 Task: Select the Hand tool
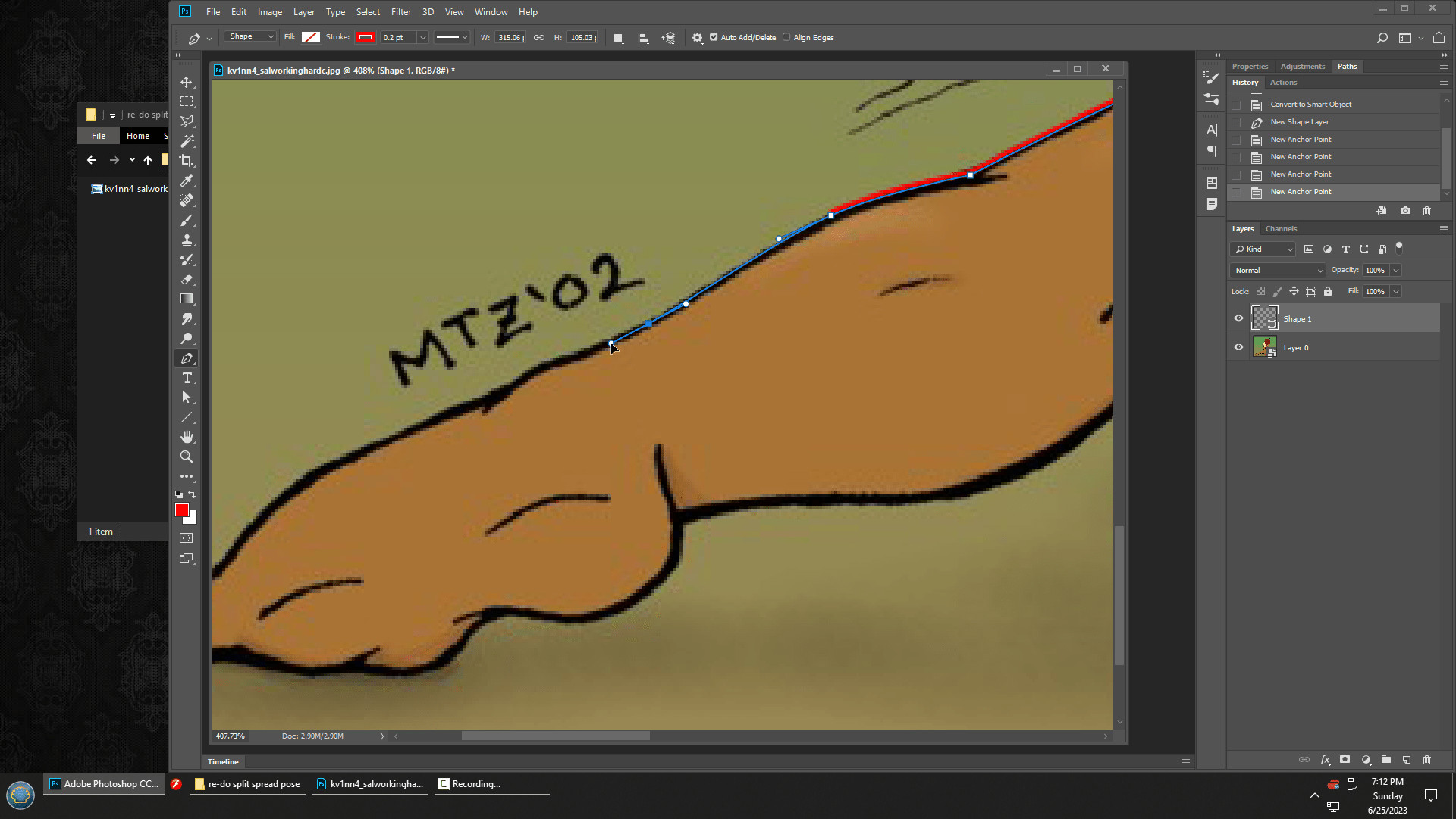tap(187, 437)
